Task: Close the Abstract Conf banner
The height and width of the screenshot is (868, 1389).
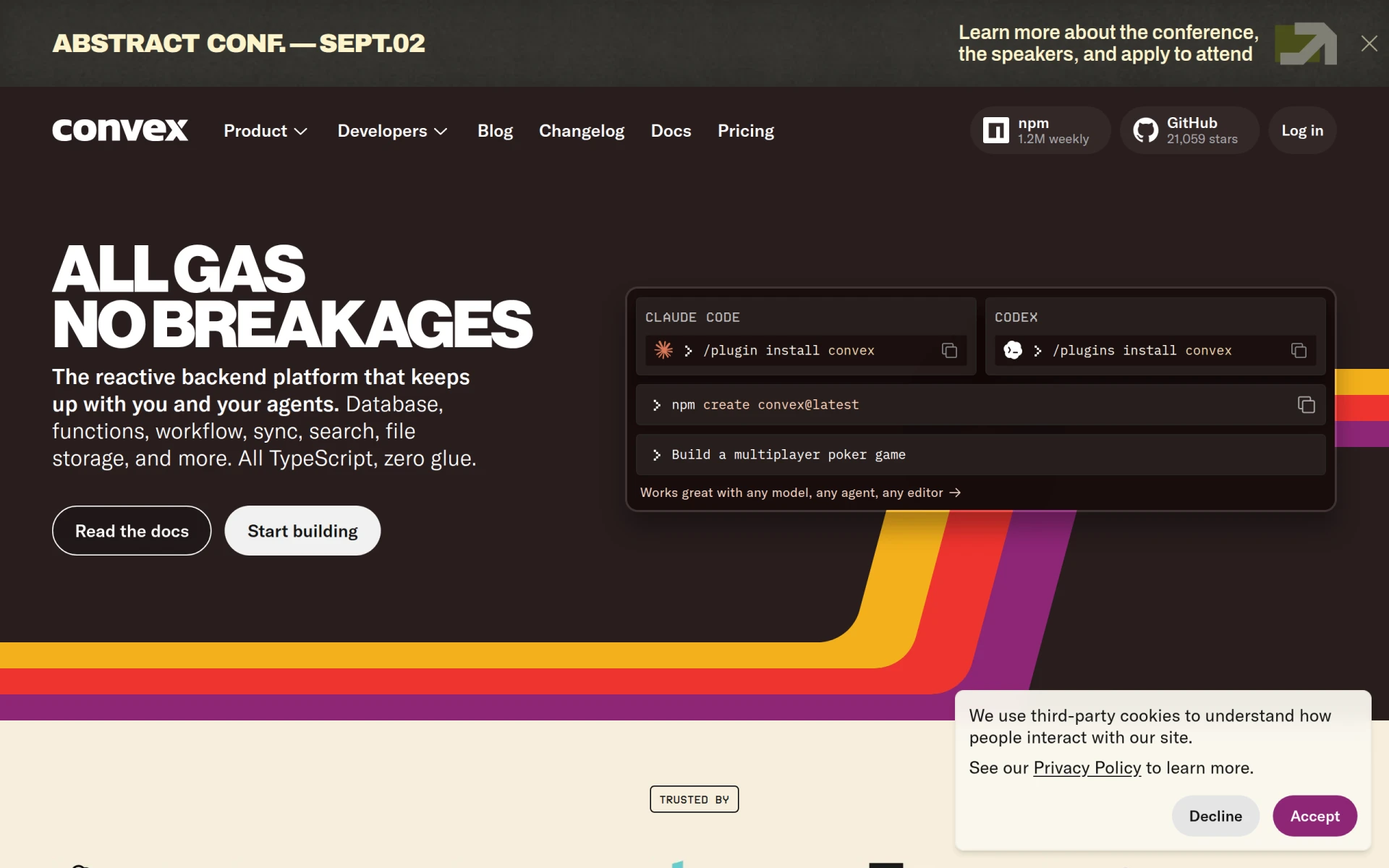Action: [1369, 43]
